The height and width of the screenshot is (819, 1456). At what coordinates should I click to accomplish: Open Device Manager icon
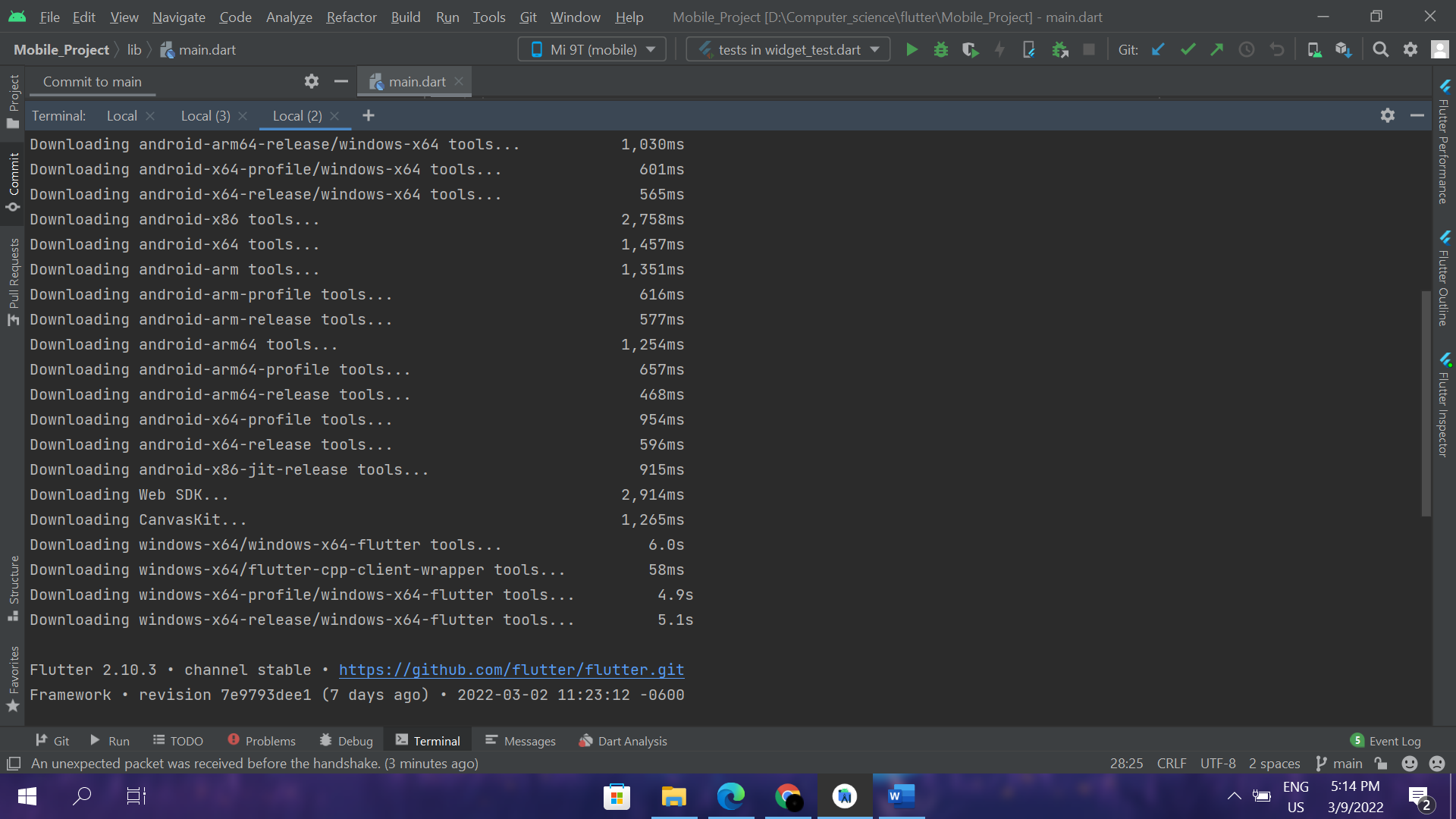(x=1314, y=50)
